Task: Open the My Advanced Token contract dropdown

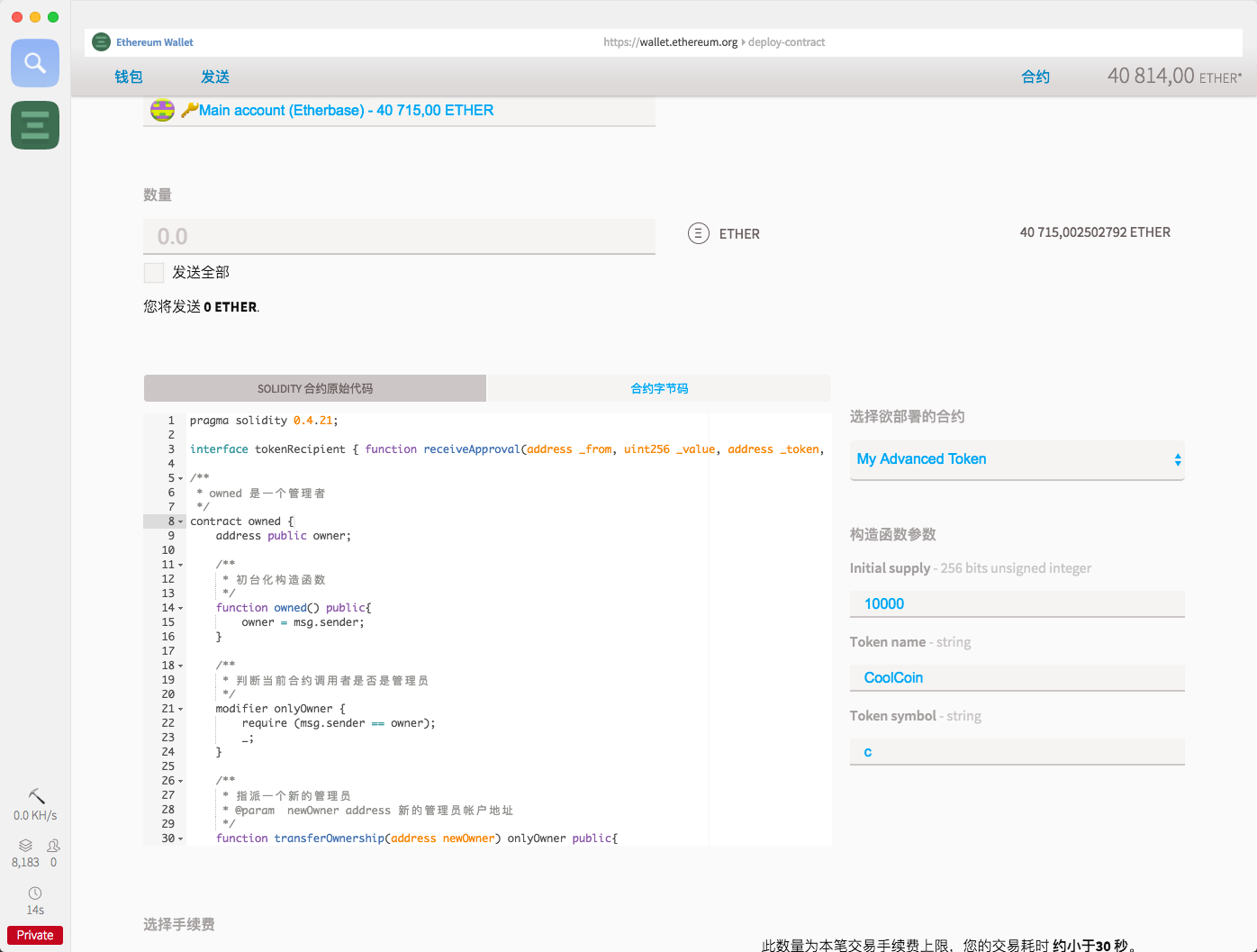Action: (x=1017, y=459)
